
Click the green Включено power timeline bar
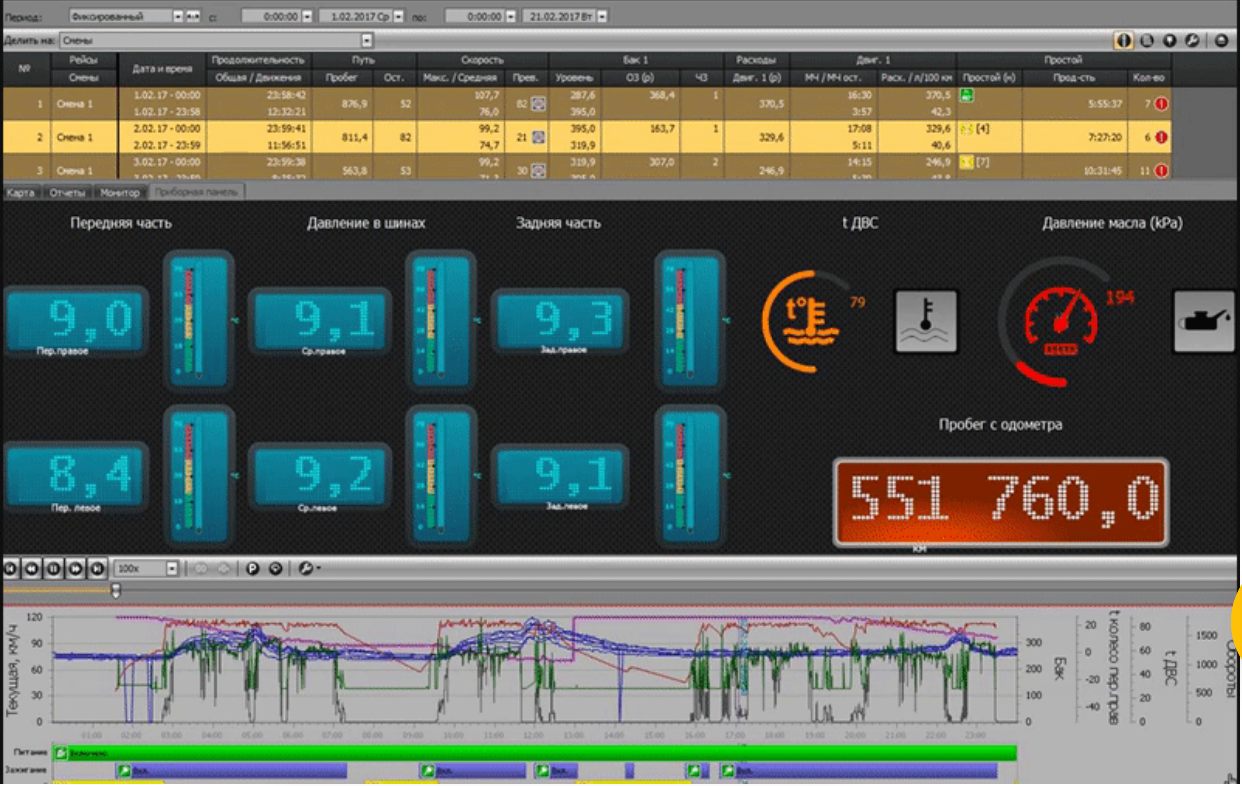point(535,752)
